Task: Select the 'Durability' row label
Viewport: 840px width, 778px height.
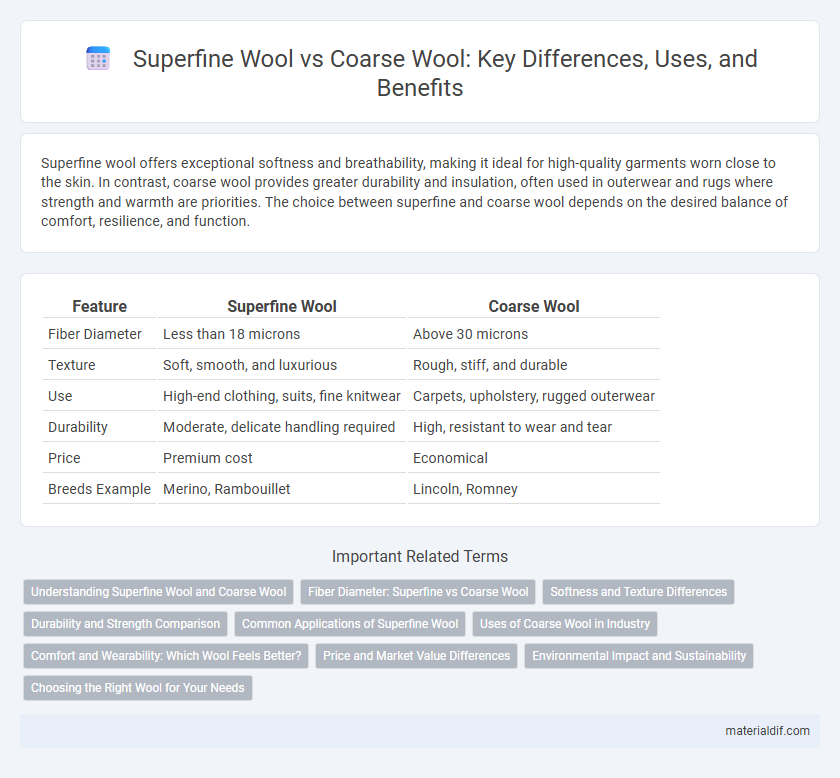Action: (x=78, y=428)
